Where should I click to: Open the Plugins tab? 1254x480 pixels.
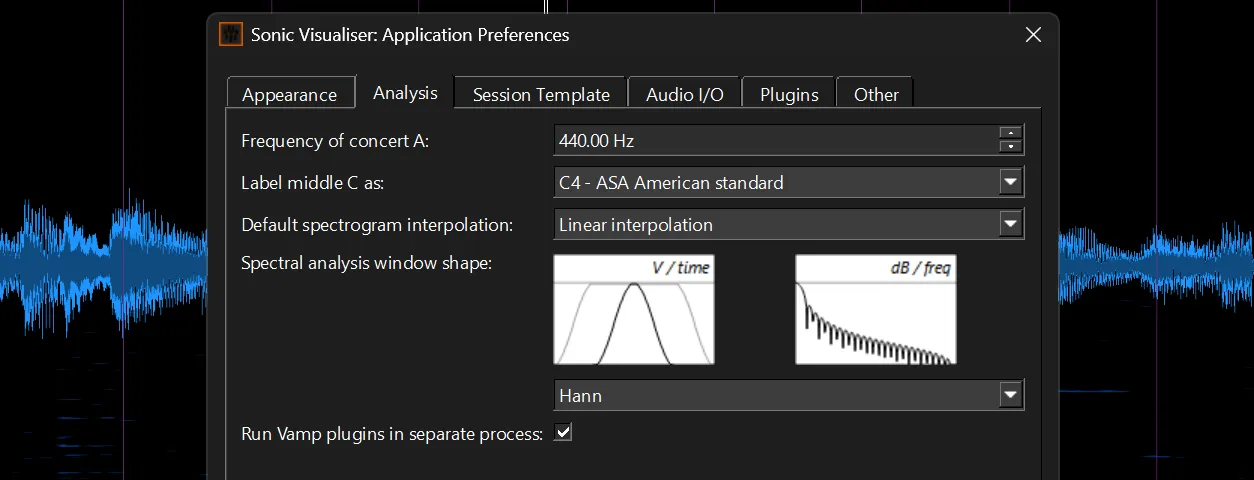coord(789,94)
